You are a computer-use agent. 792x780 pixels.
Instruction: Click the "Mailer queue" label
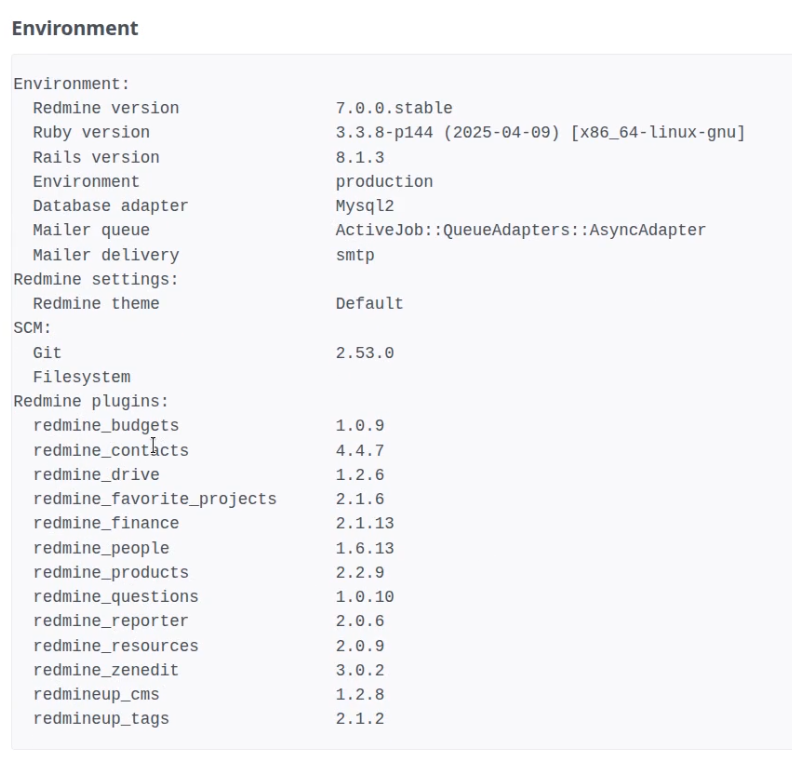(91, 230)
